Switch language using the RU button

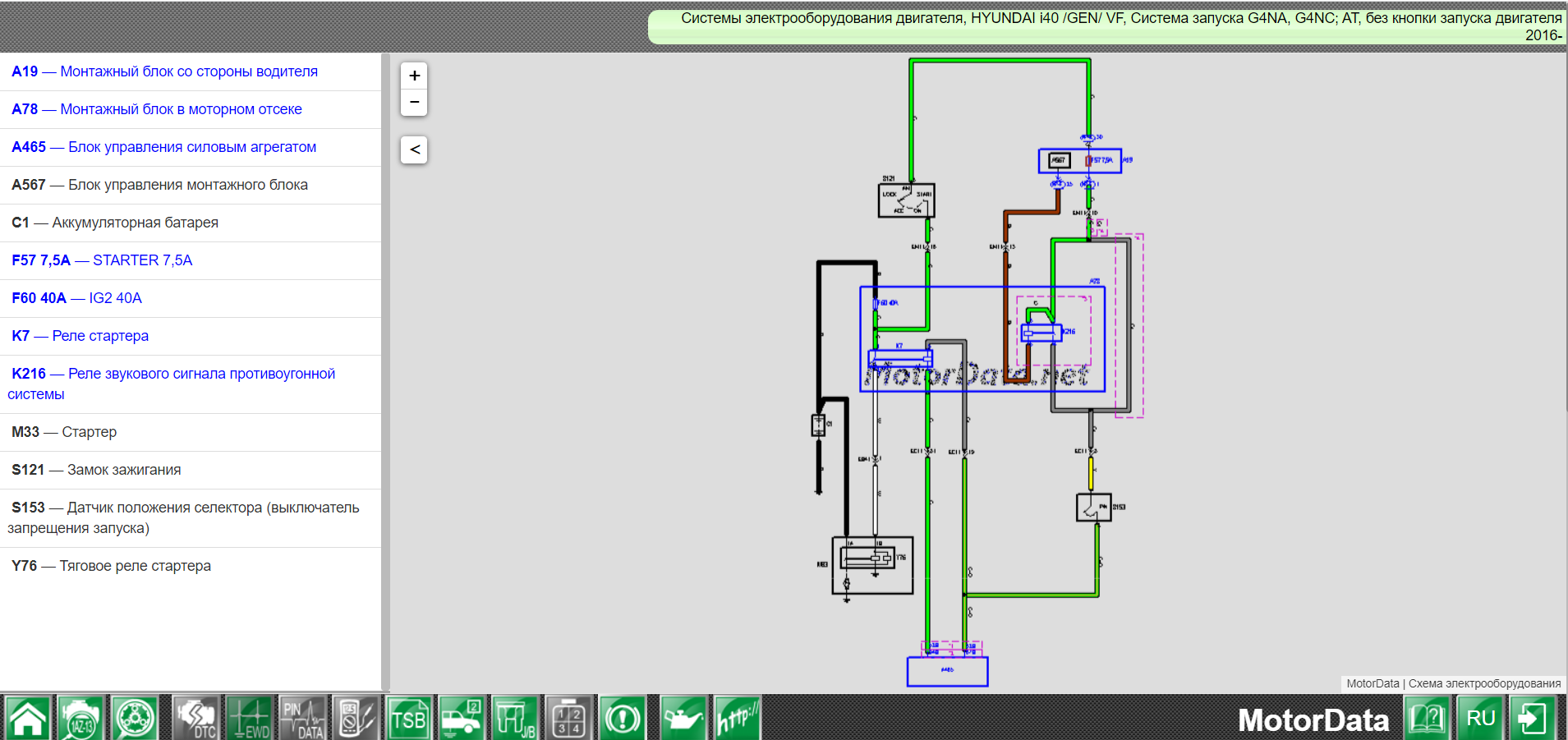1480,718
